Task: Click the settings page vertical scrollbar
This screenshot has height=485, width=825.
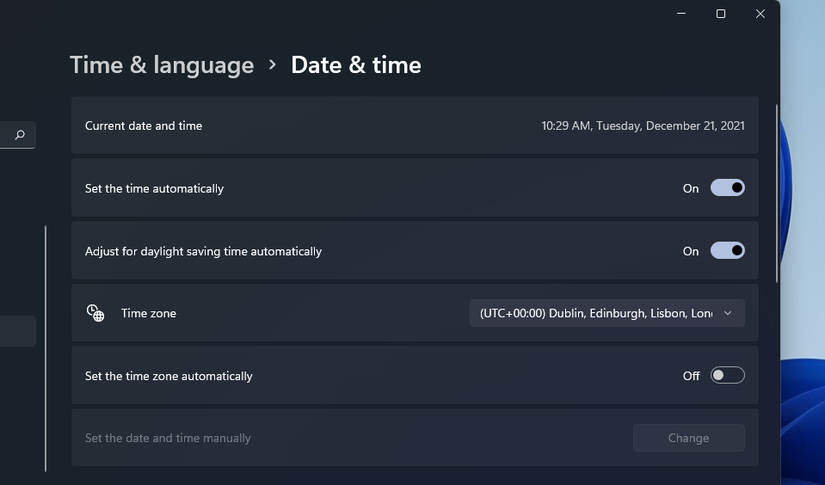Action: [x=778, y=190]
